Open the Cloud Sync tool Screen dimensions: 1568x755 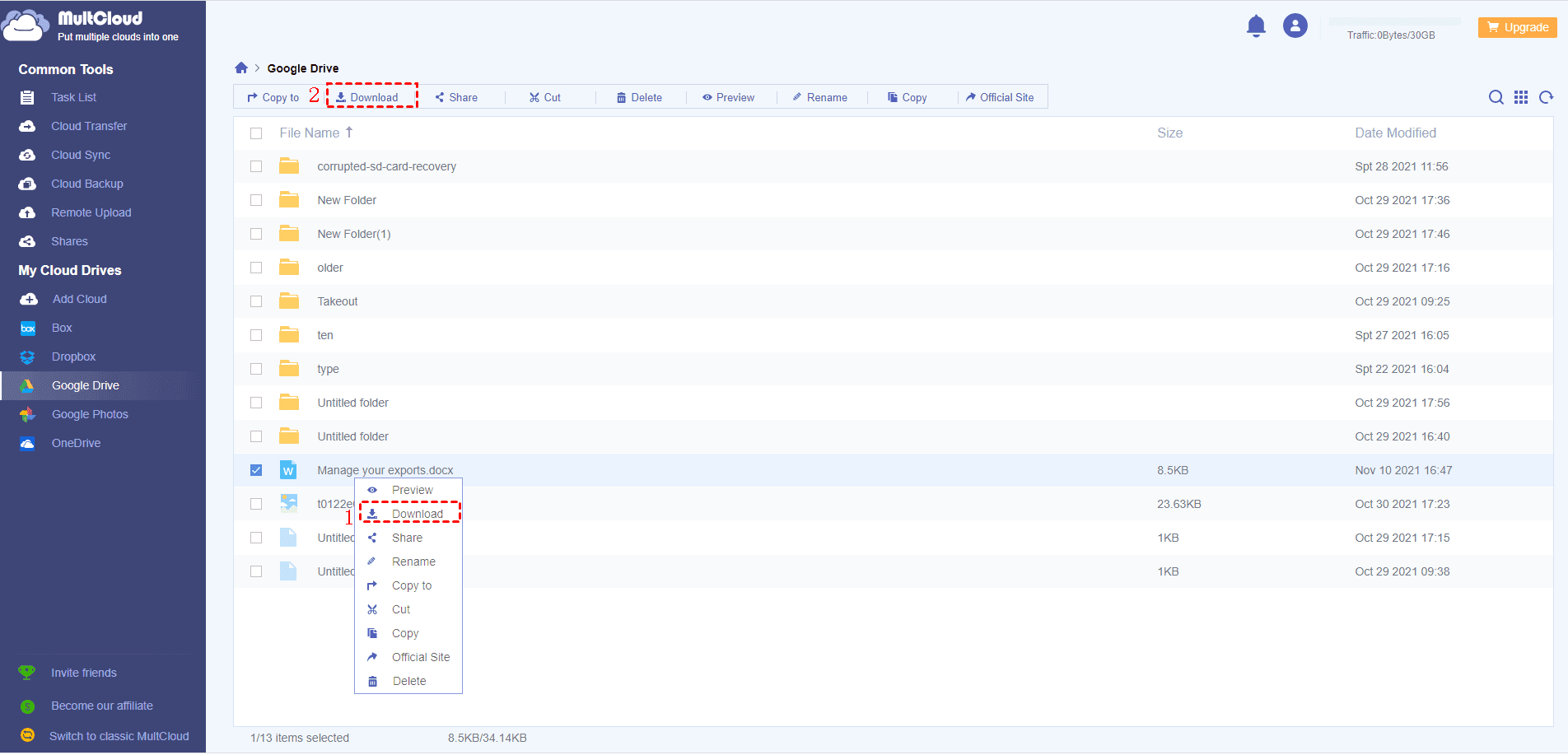click(81, 155)
